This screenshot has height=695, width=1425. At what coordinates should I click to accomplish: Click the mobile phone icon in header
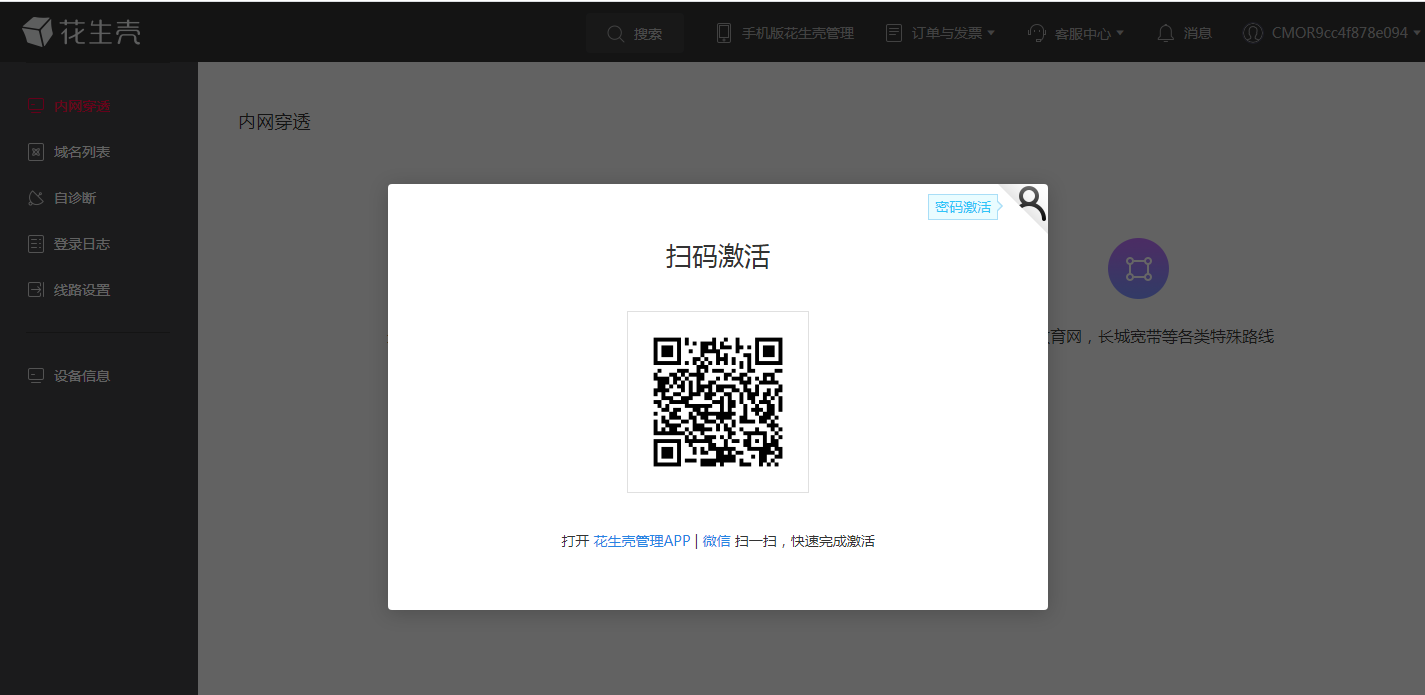coord(724,33)
